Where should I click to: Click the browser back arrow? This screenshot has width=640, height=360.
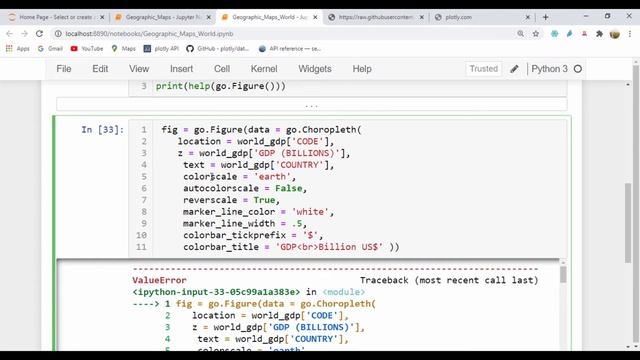point(9,34)
